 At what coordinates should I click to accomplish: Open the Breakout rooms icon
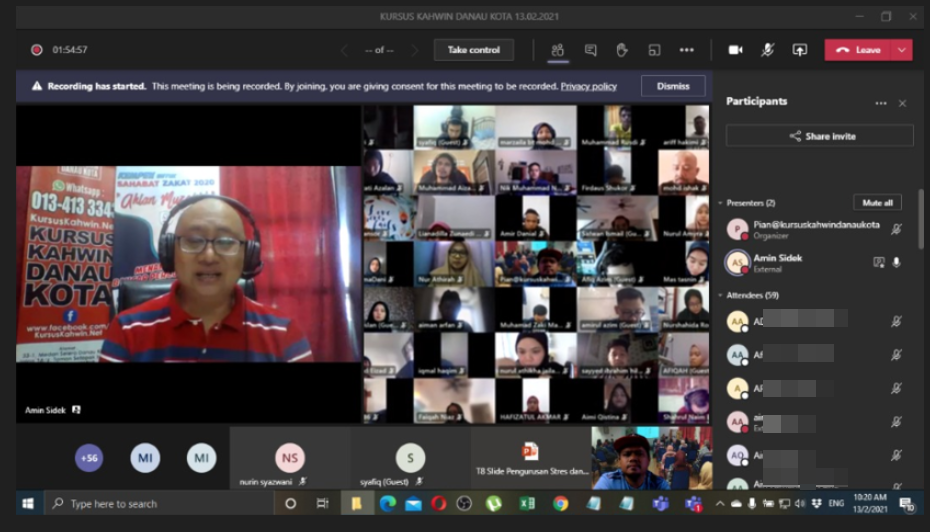pyautogui.click(x=654, y=50)
